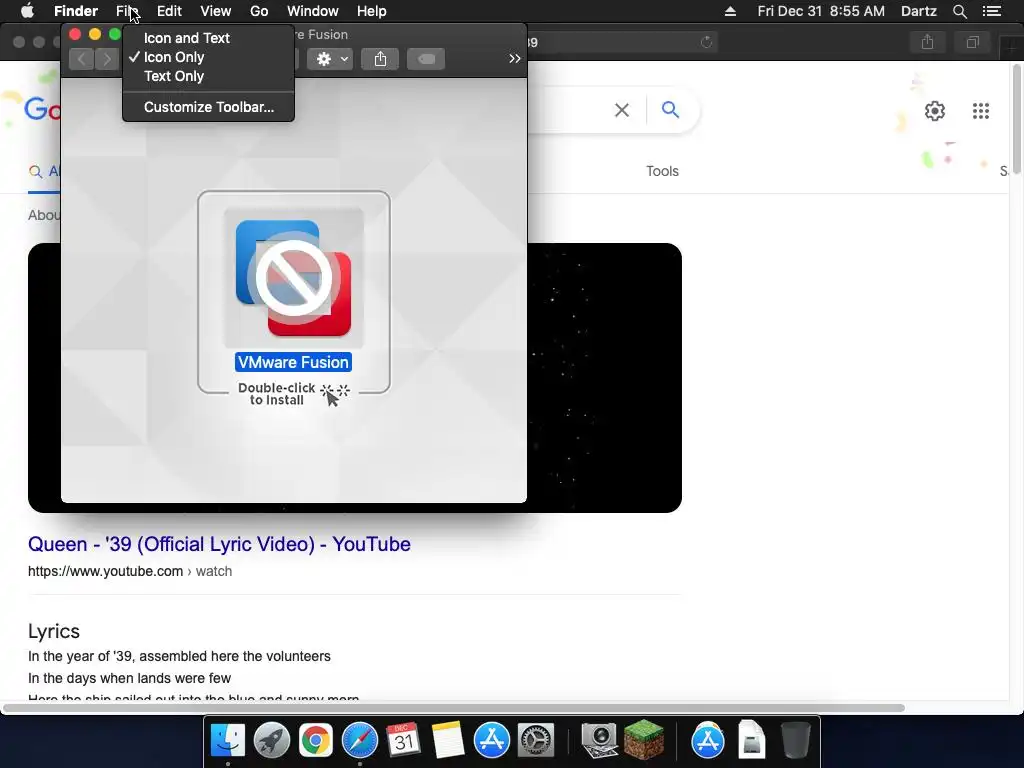Image resolution: width=1024 pixels, height=768 pixels.
Task: Click the Finder share button
Action: coord(380,59)
